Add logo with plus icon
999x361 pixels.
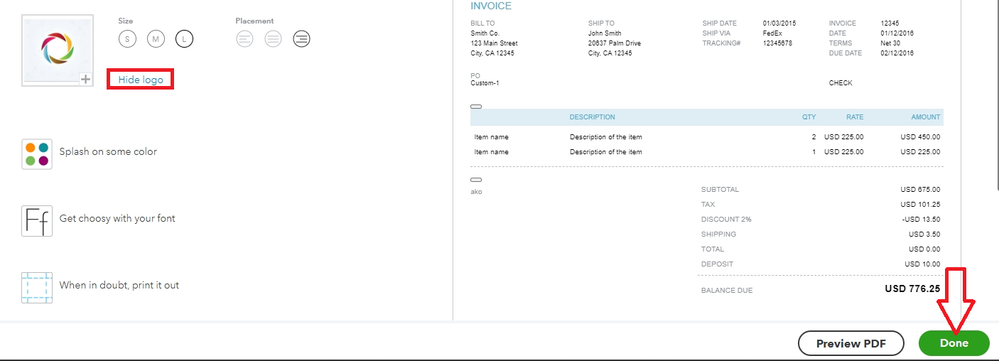coord(86,79)
